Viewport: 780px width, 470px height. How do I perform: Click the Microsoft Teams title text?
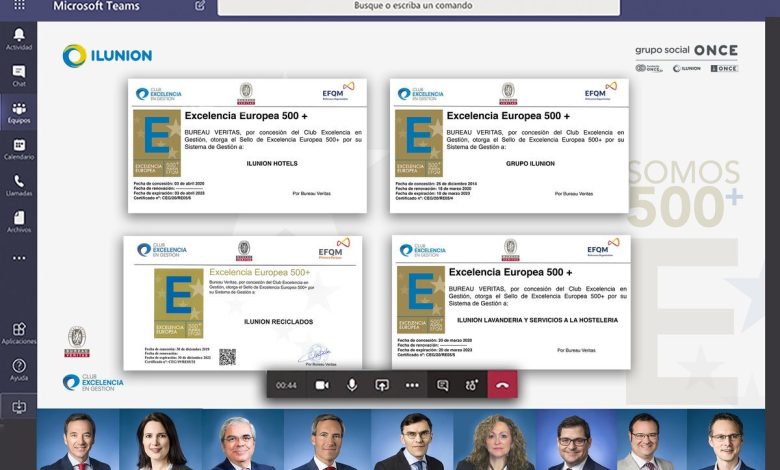point(97,6)
